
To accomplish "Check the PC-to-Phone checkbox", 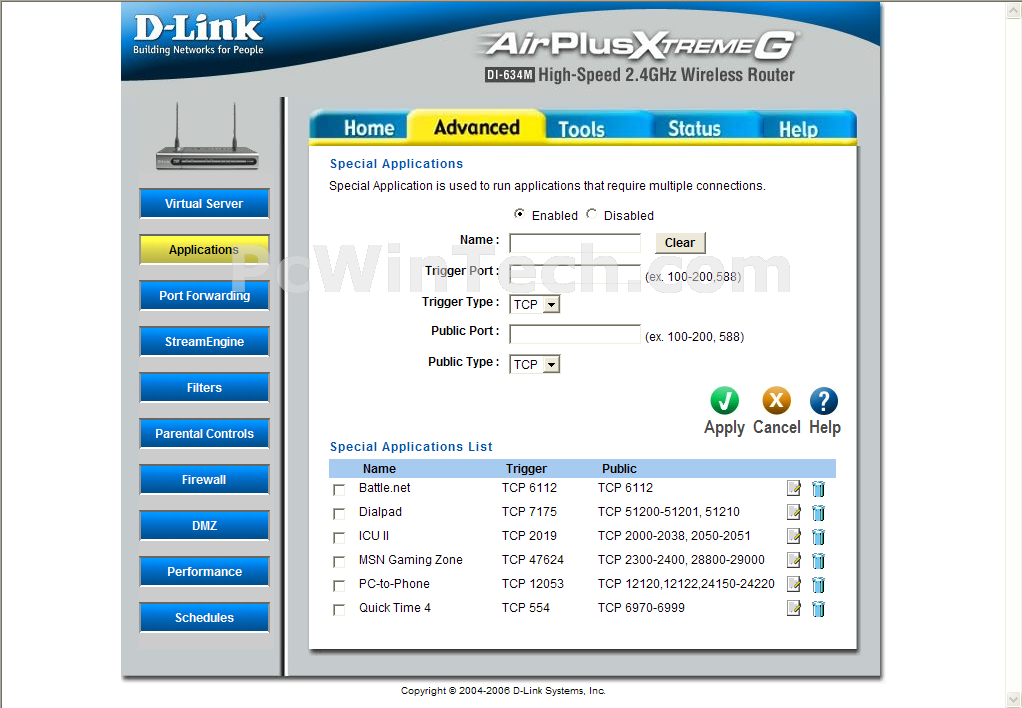I will click(339, 585).
